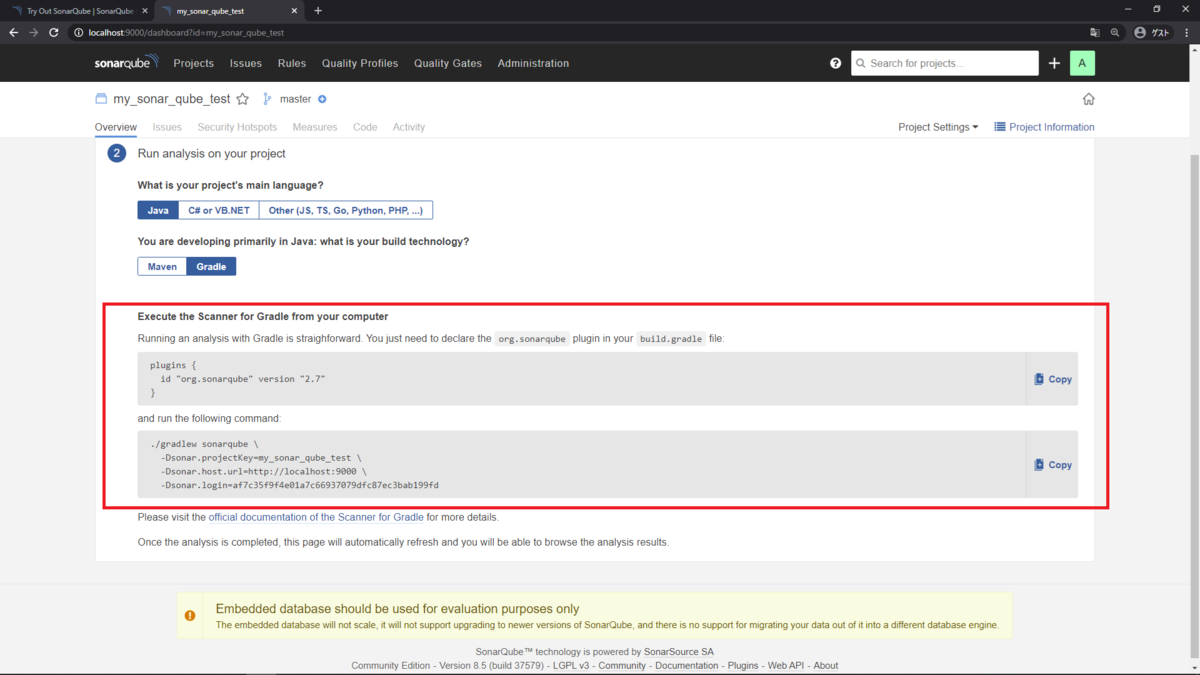The image size is (1200, 675).
Task: Click the home icon at top right
Action: (1089, 99)
